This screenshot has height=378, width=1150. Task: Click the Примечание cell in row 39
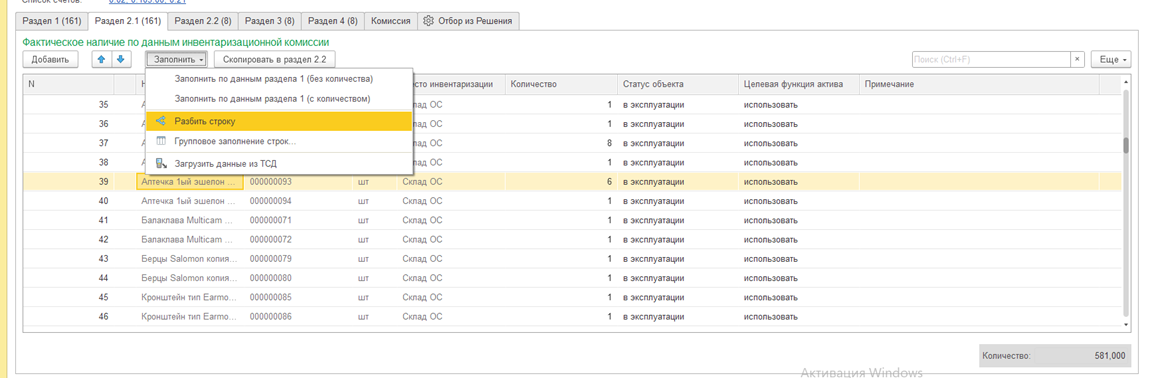[x=979, y=181]
